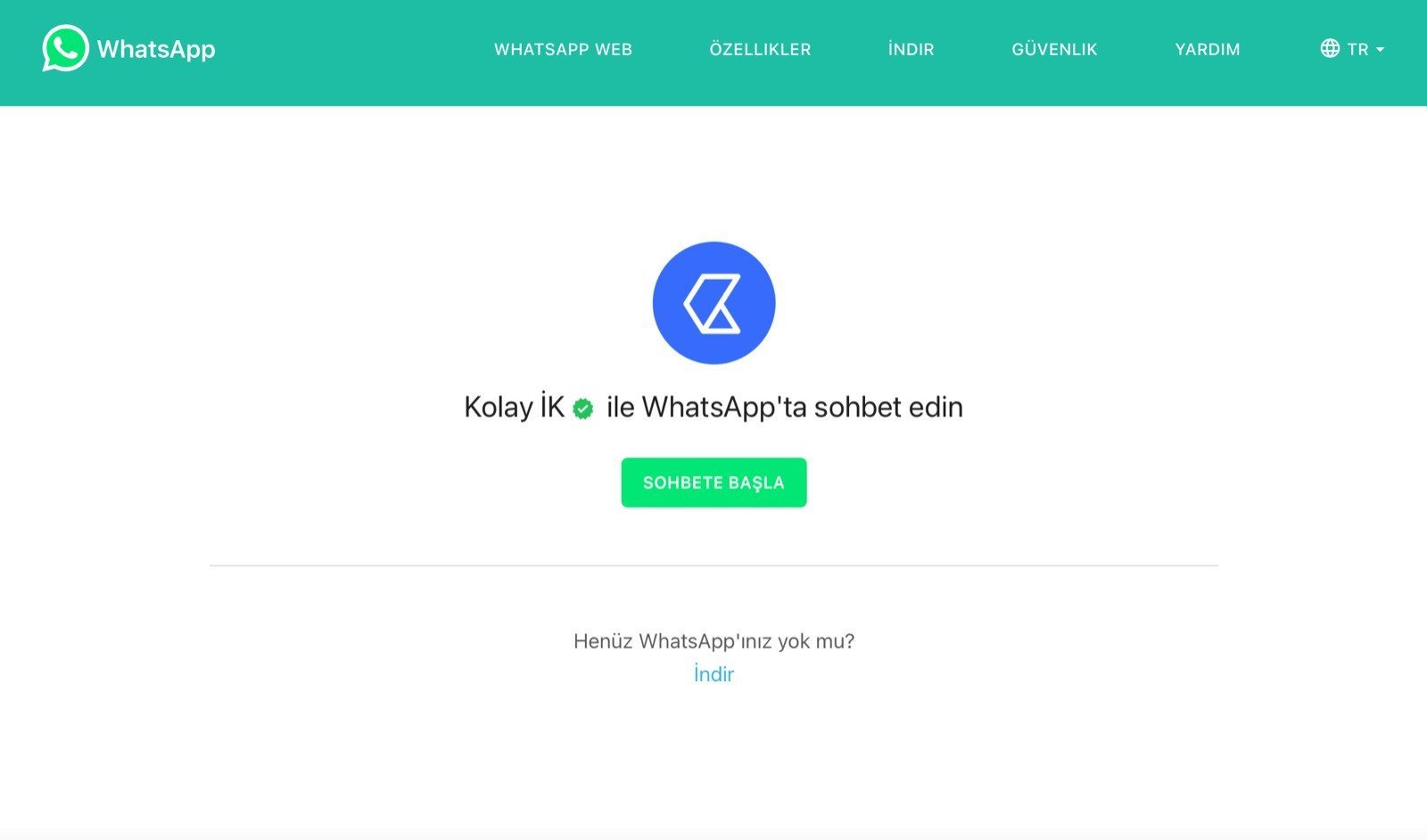Screen dimensions: 1427x840
Task: Click the Kolay İK business name text
Action: 515,408
